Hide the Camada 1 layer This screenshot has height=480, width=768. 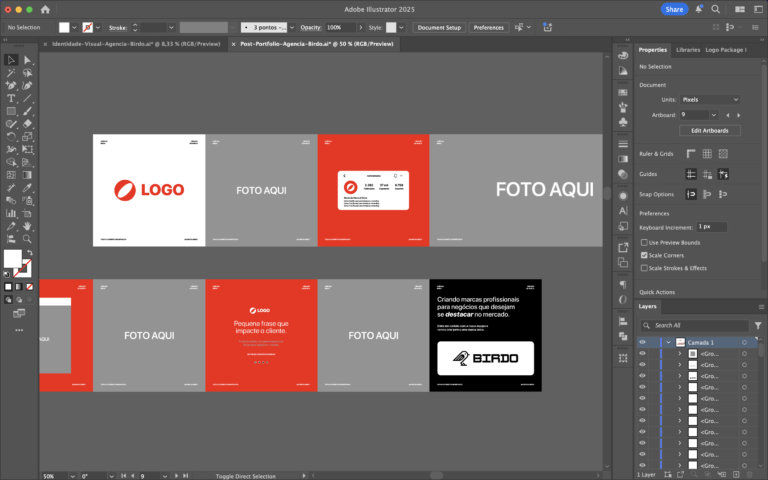point(642,342)
